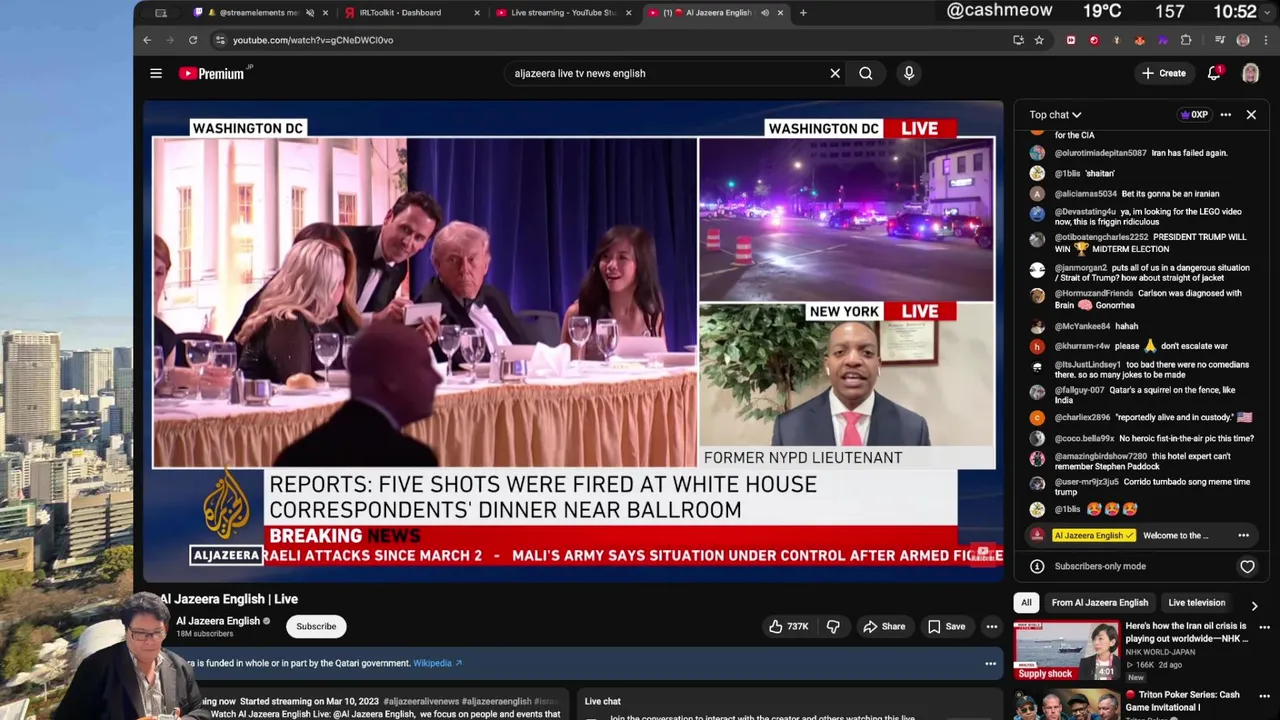Click chat user @olurotimiadepitan5087
The width and height of the screenshot is (1280, 720).
[x=1100, y=153]
